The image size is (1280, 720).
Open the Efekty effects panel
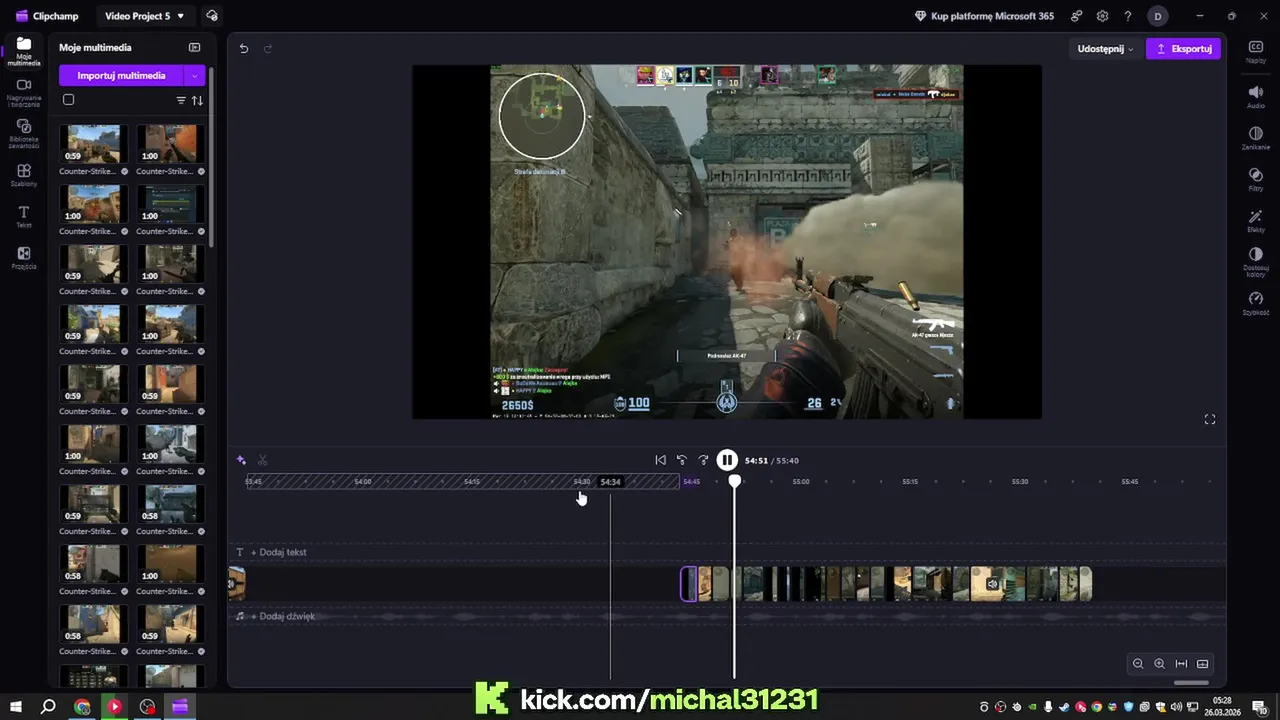[x=1256, y=221]
